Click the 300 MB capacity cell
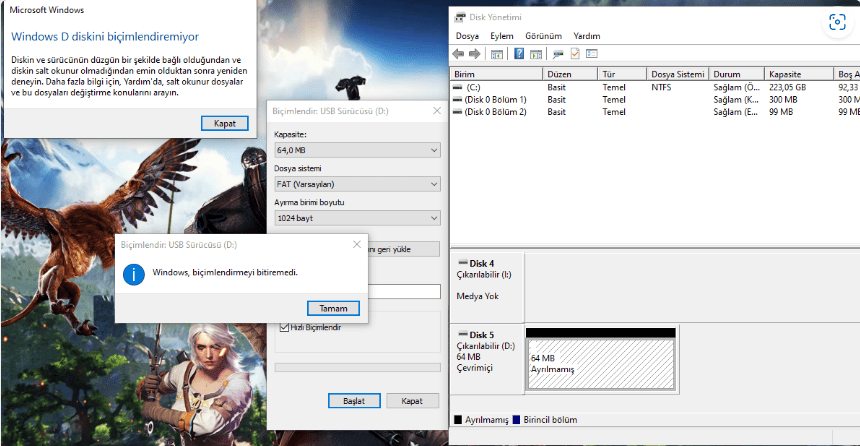The image size is (860, 446). point(783,100)
